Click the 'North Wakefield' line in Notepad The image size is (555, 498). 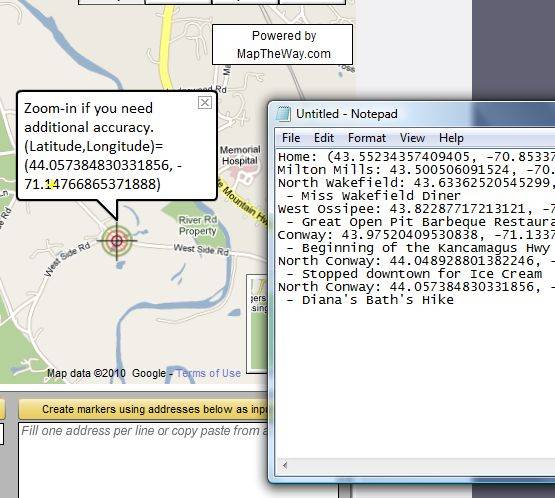click(x=416, y=183)
